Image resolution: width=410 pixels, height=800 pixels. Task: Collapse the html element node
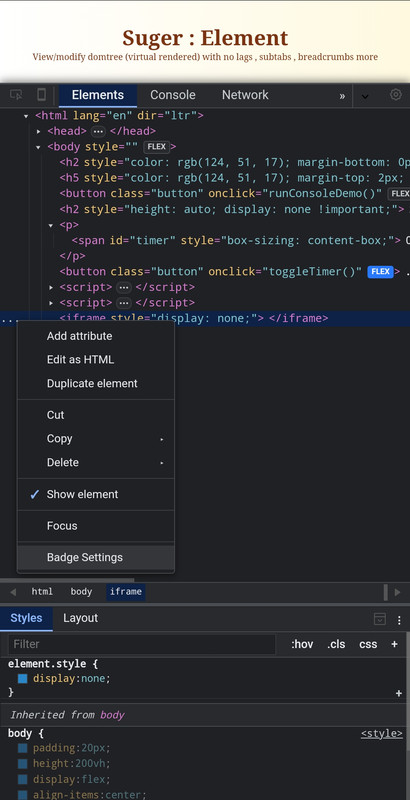(x=26, y=116)
